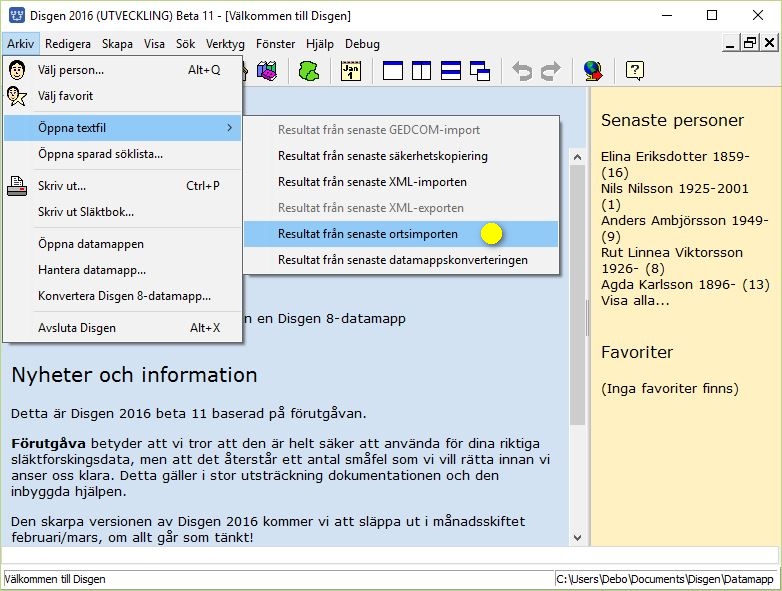Open the Sök menu
Screen dimensions: 782x591
pyautogui.click(x=186, y=44)
